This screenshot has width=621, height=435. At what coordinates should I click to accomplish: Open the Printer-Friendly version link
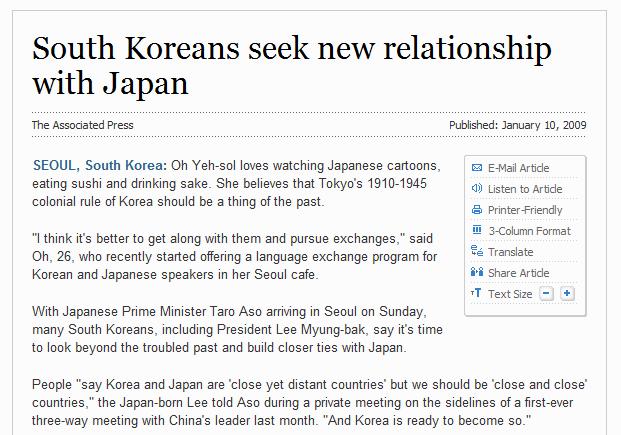(x=525, y=210)
